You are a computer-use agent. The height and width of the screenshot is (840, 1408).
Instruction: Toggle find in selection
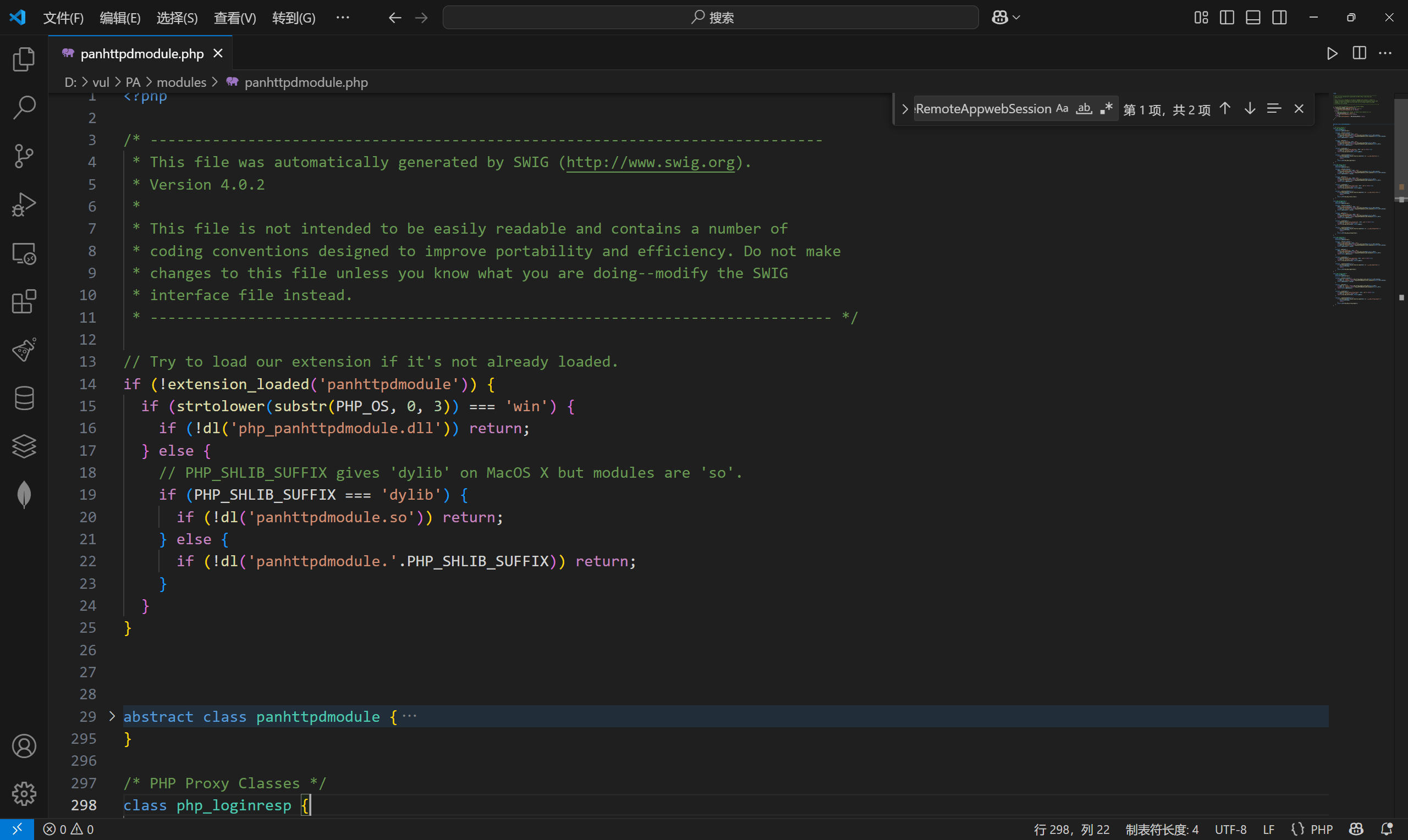pyautogui.click(x=1274, y=108)
